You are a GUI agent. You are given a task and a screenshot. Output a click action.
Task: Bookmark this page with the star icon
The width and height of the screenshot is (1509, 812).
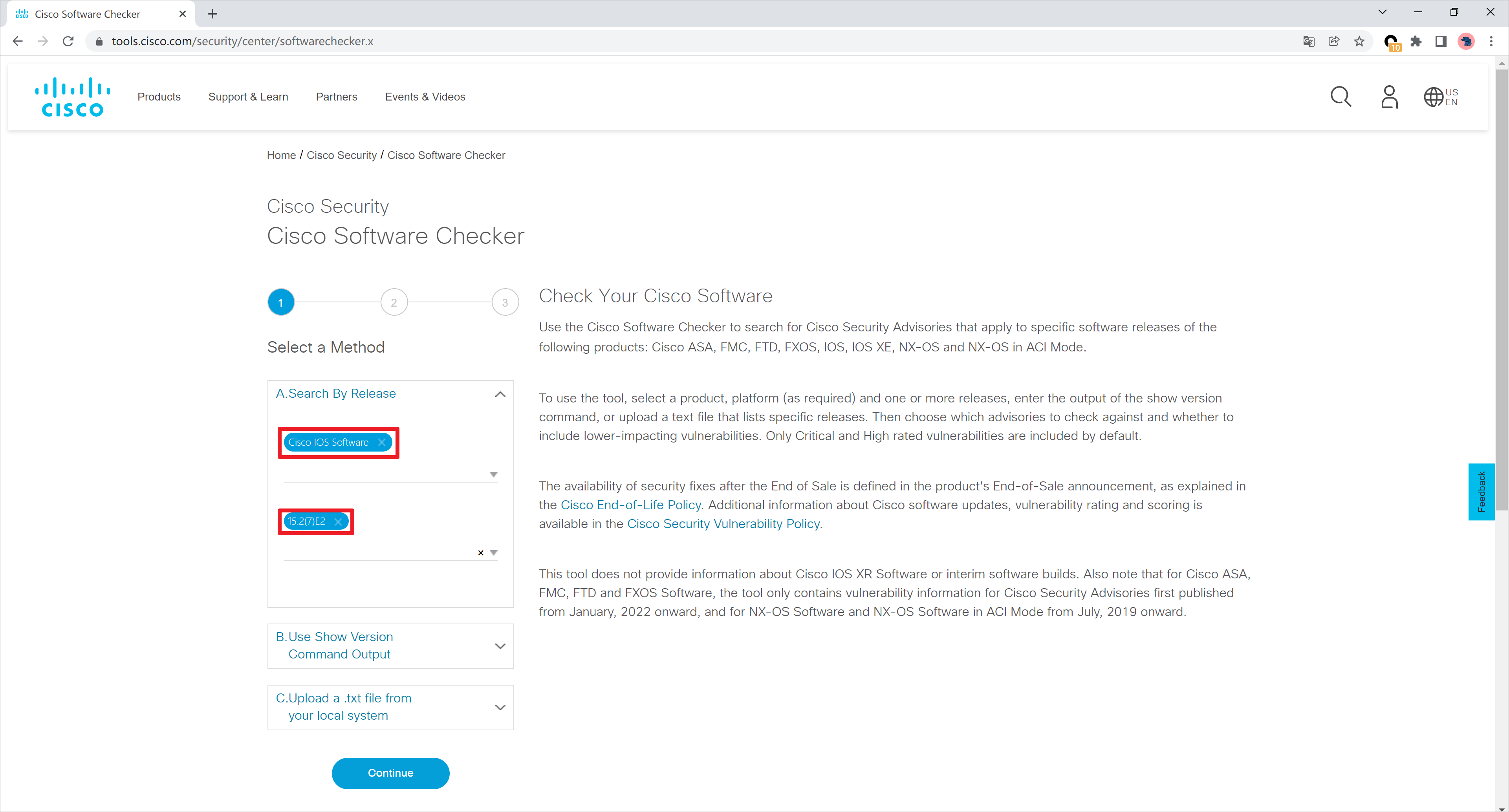(x=1359, y=42)
